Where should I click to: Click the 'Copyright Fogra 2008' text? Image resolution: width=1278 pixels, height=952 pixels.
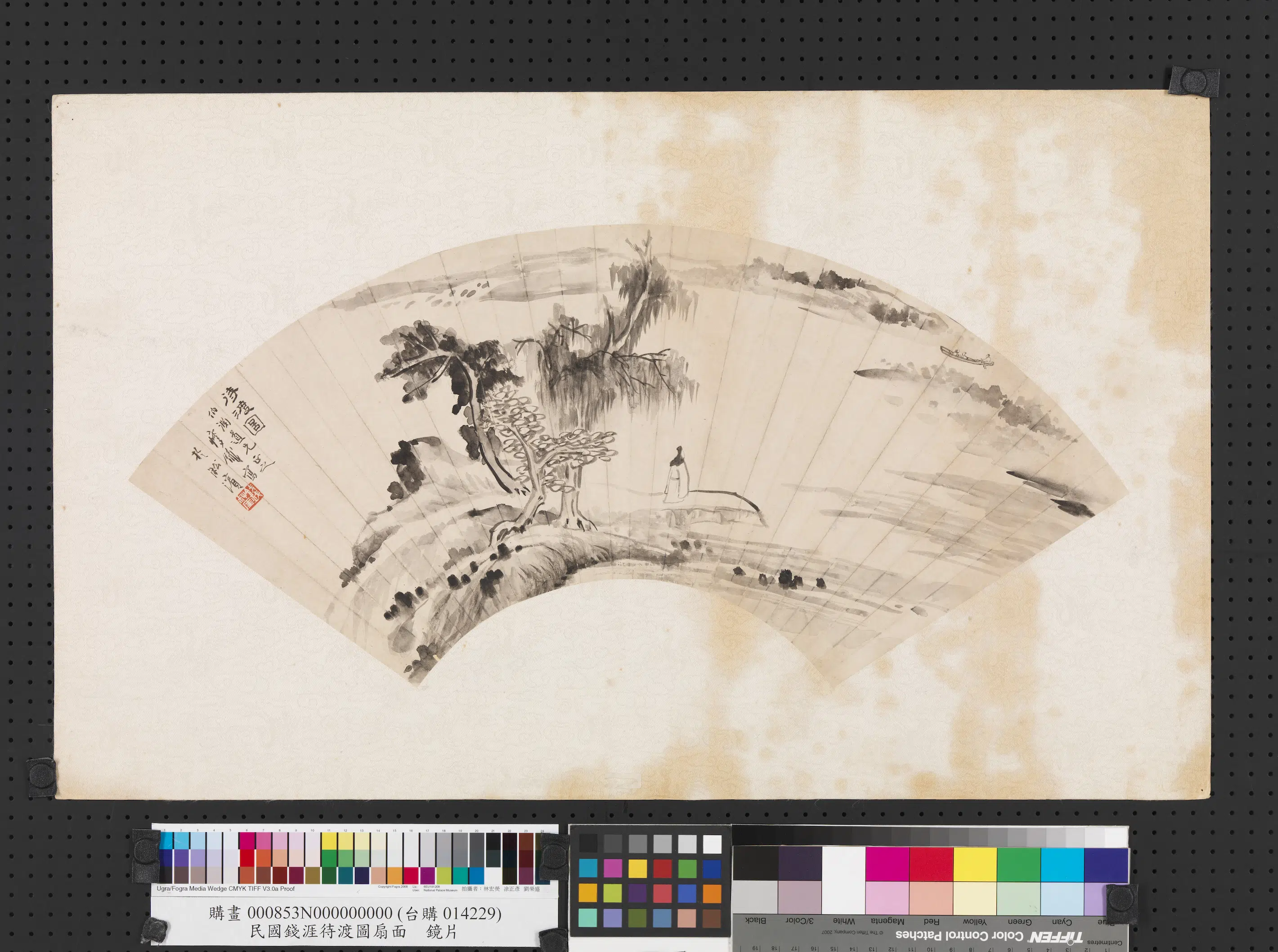(x=392, y=886)
